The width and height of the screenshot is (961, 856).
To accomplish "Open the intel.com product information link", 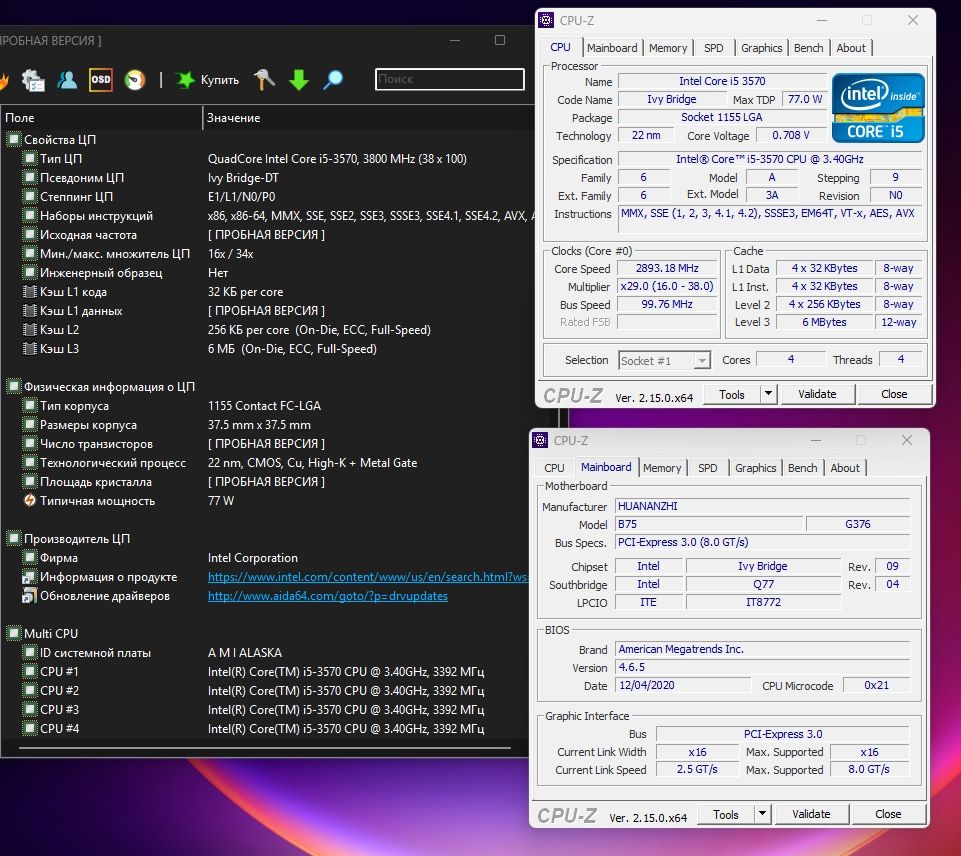I will point(368,577).
